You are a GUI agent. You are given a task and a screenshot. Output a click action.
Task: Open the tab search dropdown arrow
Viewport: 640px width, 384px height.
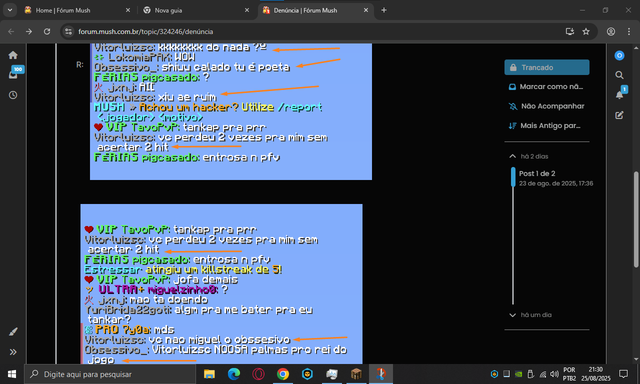(x=10, y=10)
